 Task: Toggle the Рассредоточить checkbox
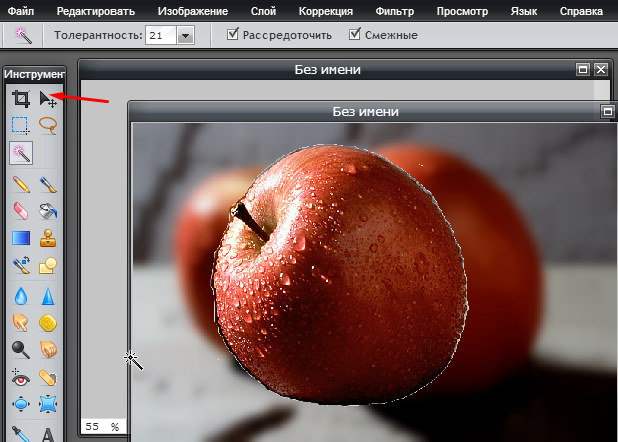coord(233,35)
